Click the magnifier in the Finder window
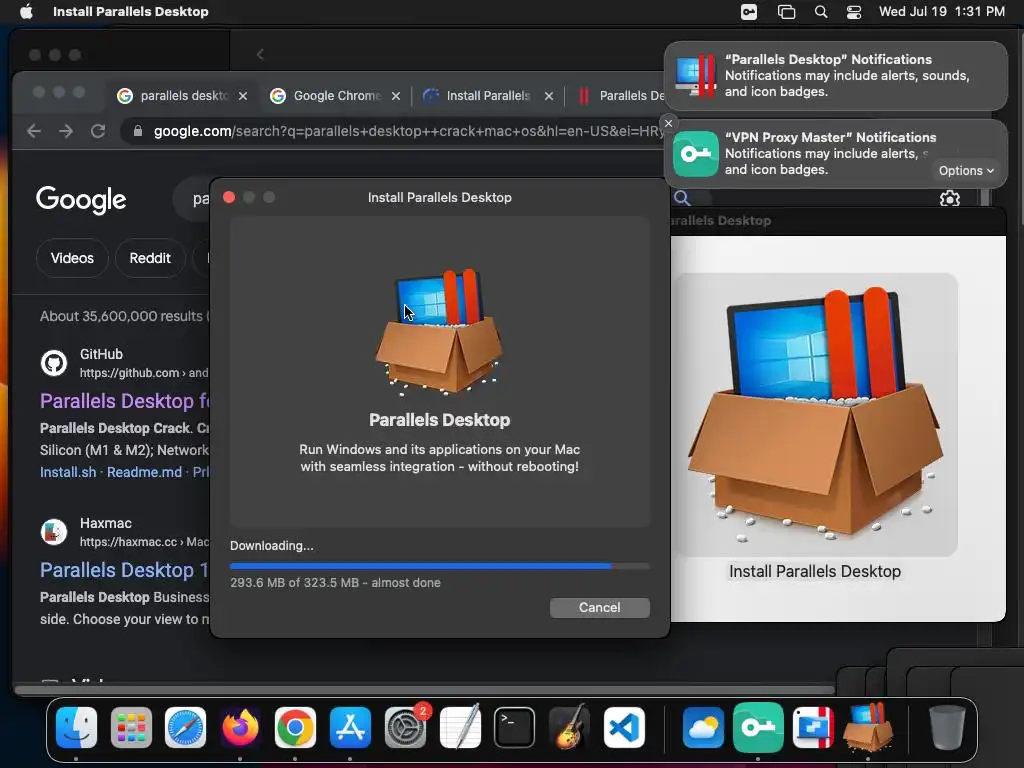 tap(682, 198)
